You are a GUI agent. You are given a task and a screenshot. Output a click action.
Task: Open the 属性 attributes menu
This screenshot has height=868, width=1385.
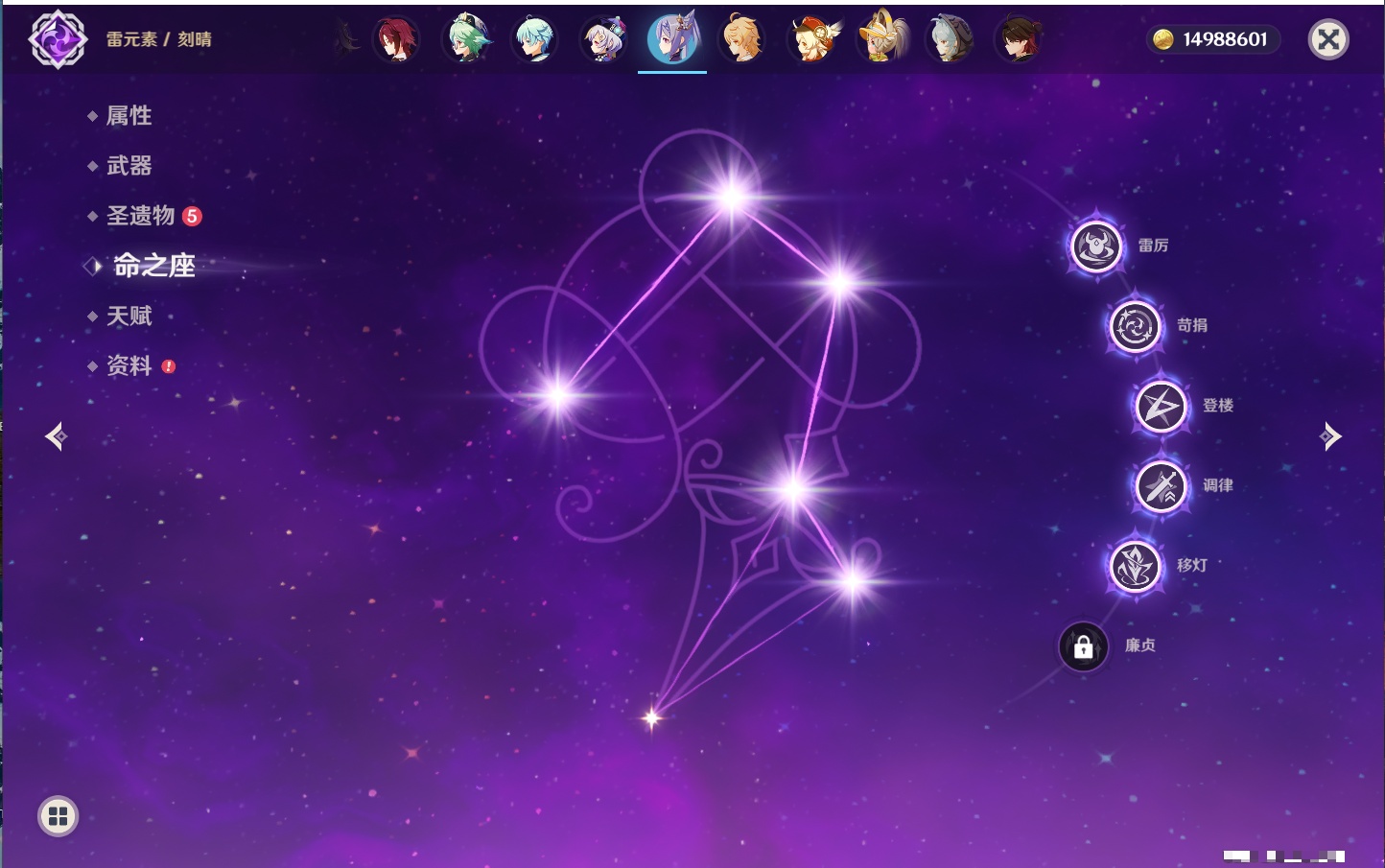click(129, 116)
